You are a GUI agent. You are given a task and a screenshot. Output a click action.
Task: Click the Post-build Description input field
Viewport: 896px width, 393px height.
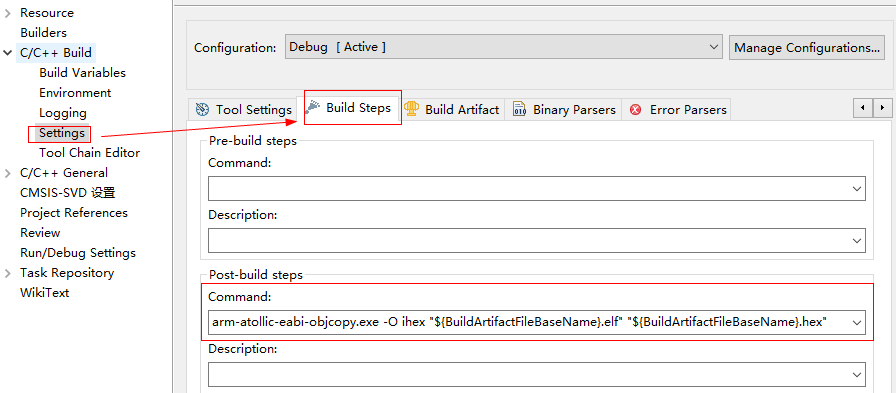point(537,375)
